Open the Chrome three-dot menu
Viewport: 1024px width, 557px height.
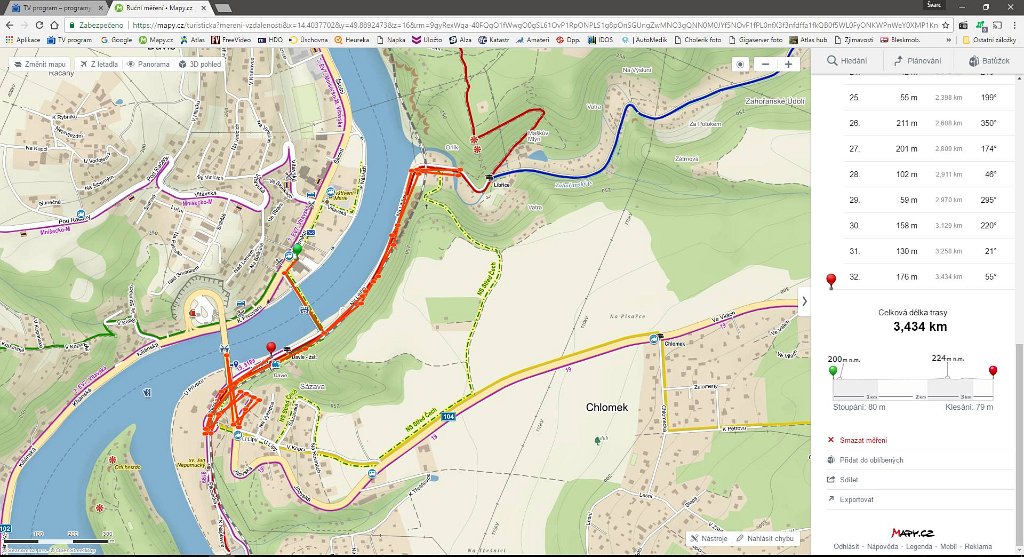tap(1014, 25)
